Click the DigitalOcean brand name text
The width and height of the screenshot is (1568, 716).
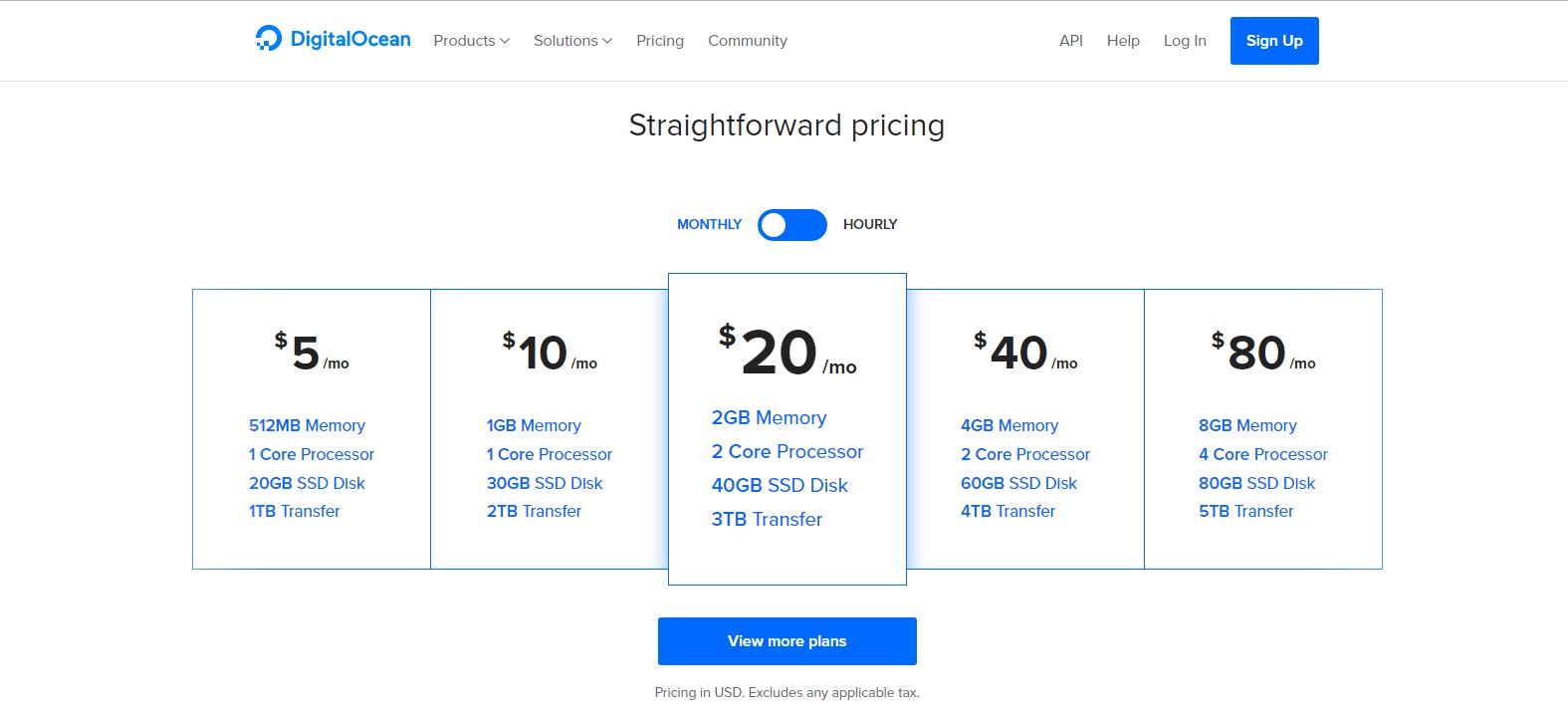coord(350,39)
